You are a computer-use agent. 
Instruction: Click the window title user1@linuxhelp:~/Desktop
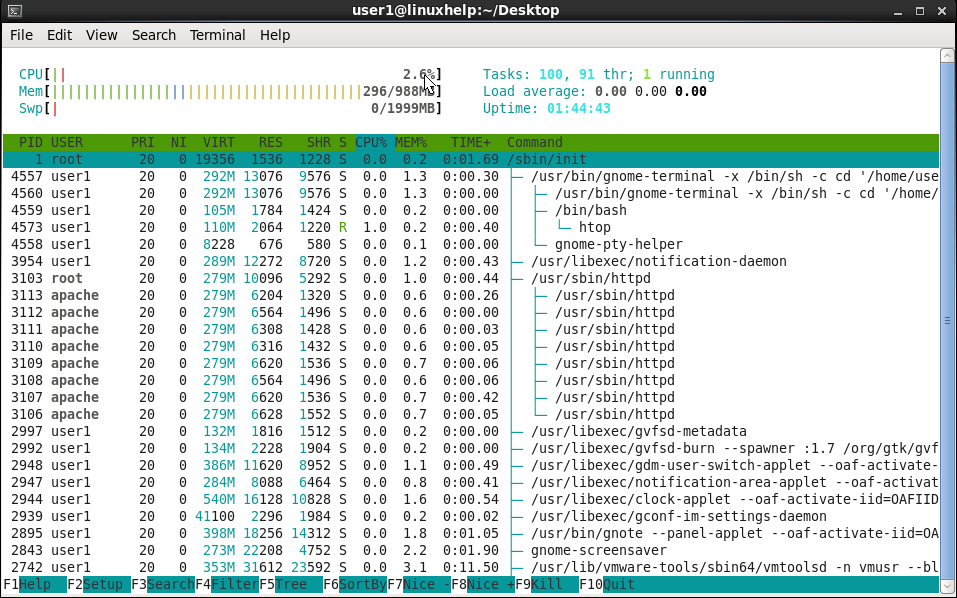click(x=455, y=10)
